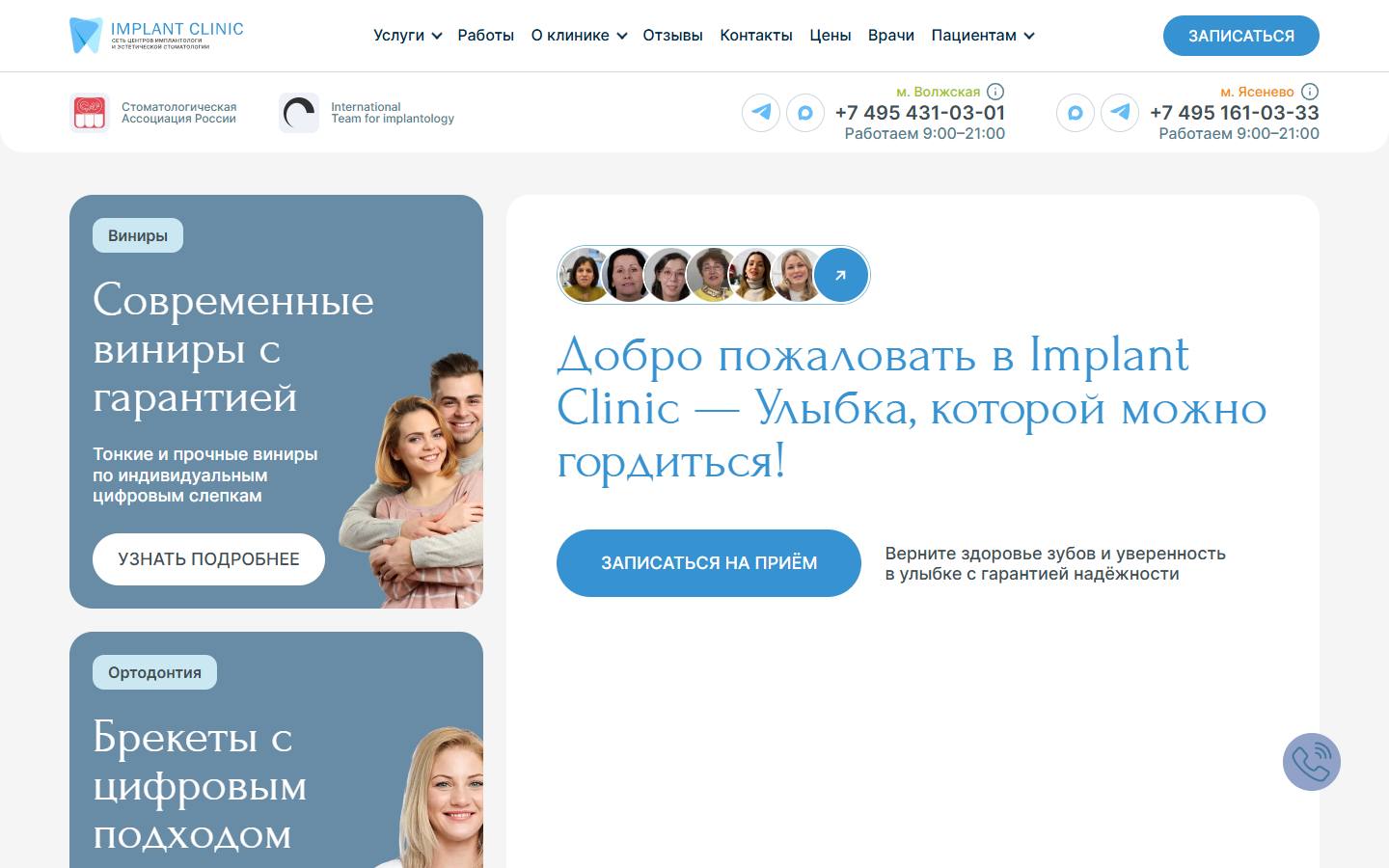This screenshot has height=868, width=1389.
Task: Expand the О клинике menu
Action: [x=579, y=36]
